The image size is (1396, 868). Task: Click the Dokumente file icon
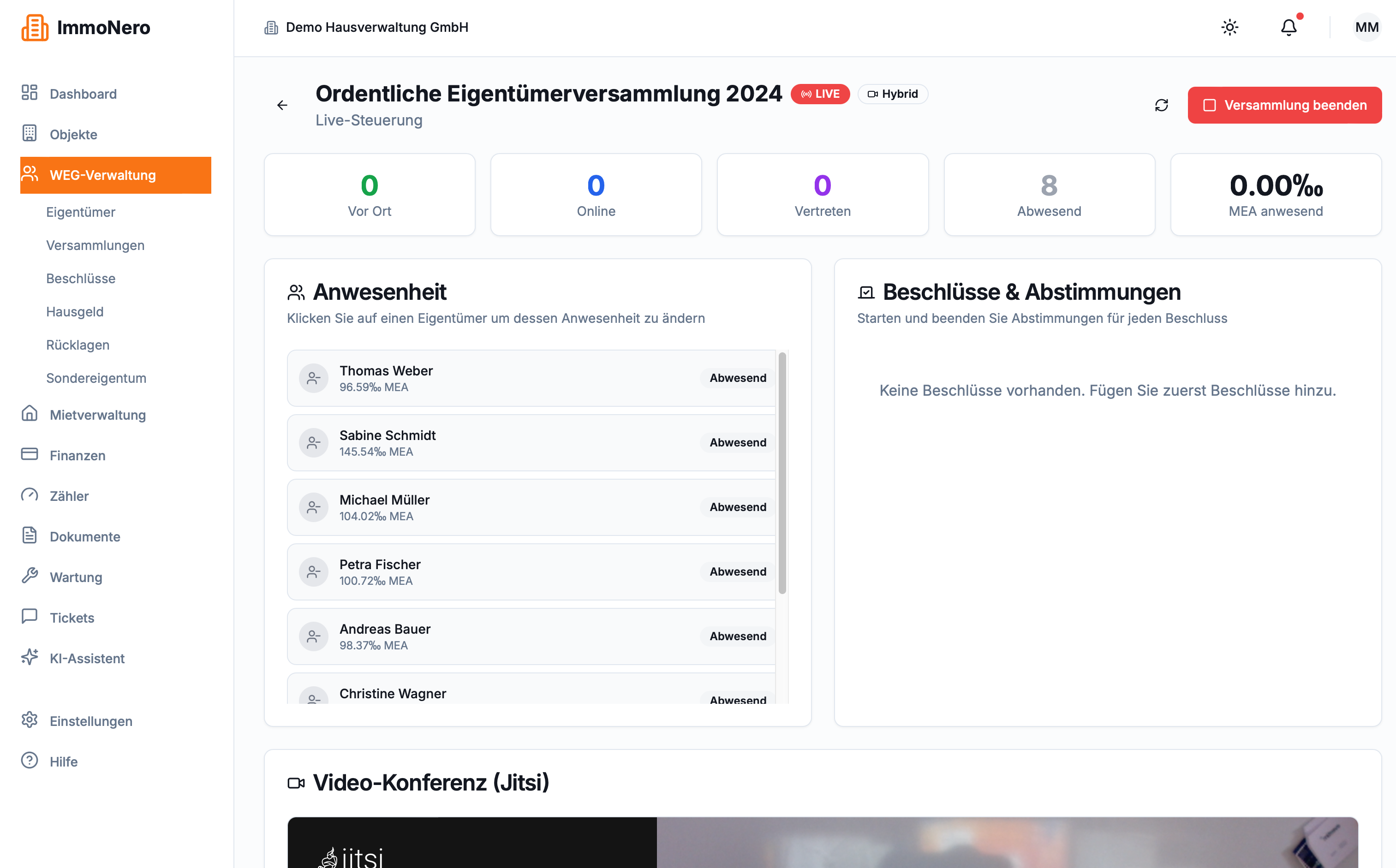pos(29,535)
